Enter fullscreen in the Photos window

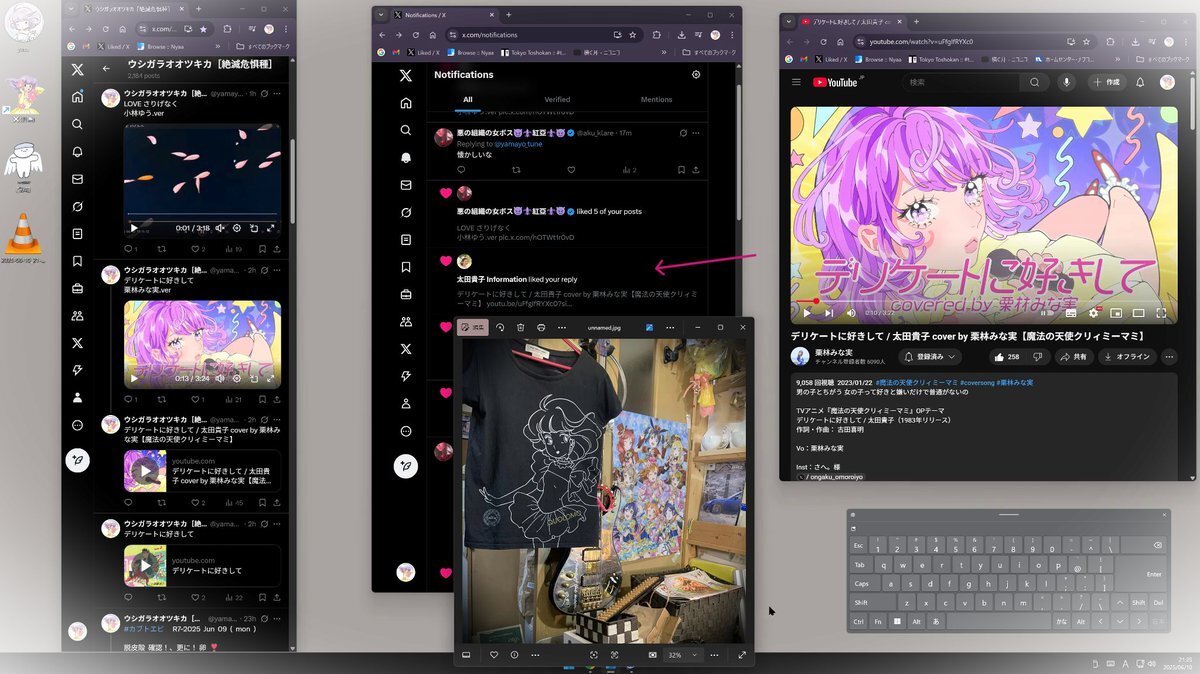pos(742,655)
